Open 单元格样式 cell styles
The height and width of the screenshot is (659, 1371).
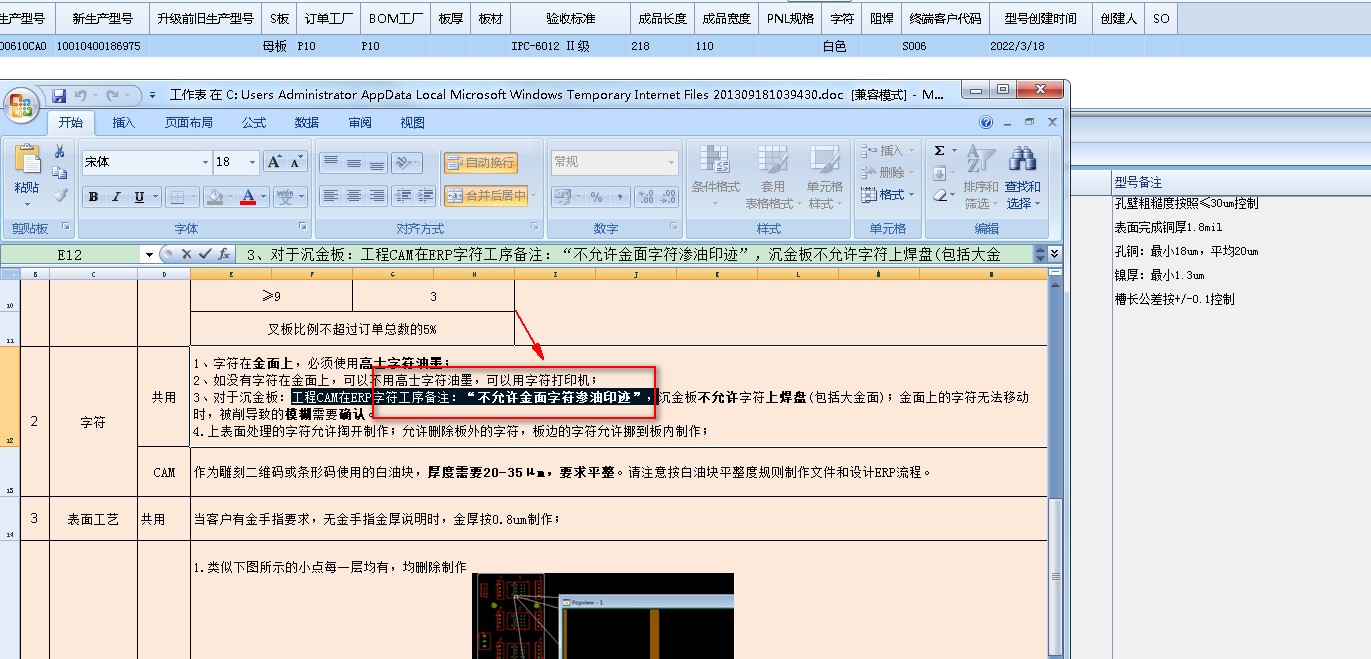click(x=825, y=177)
